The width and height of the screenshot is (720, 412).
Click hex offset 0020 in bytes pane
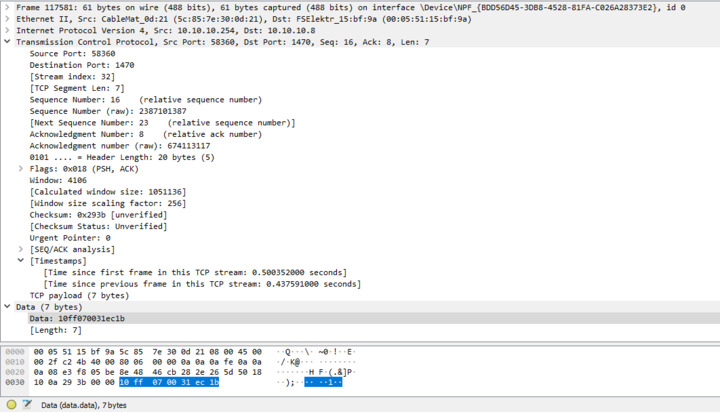coord(15,372)
